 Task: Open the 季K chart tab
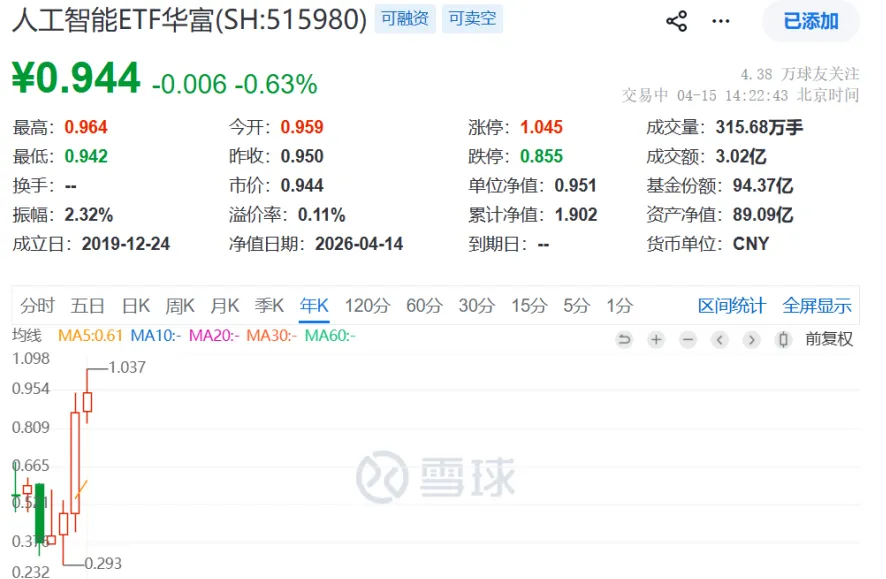[269, 306]
